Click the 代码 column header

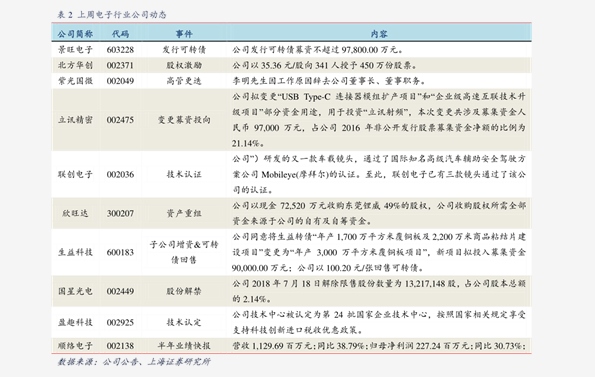click(120, 34)
